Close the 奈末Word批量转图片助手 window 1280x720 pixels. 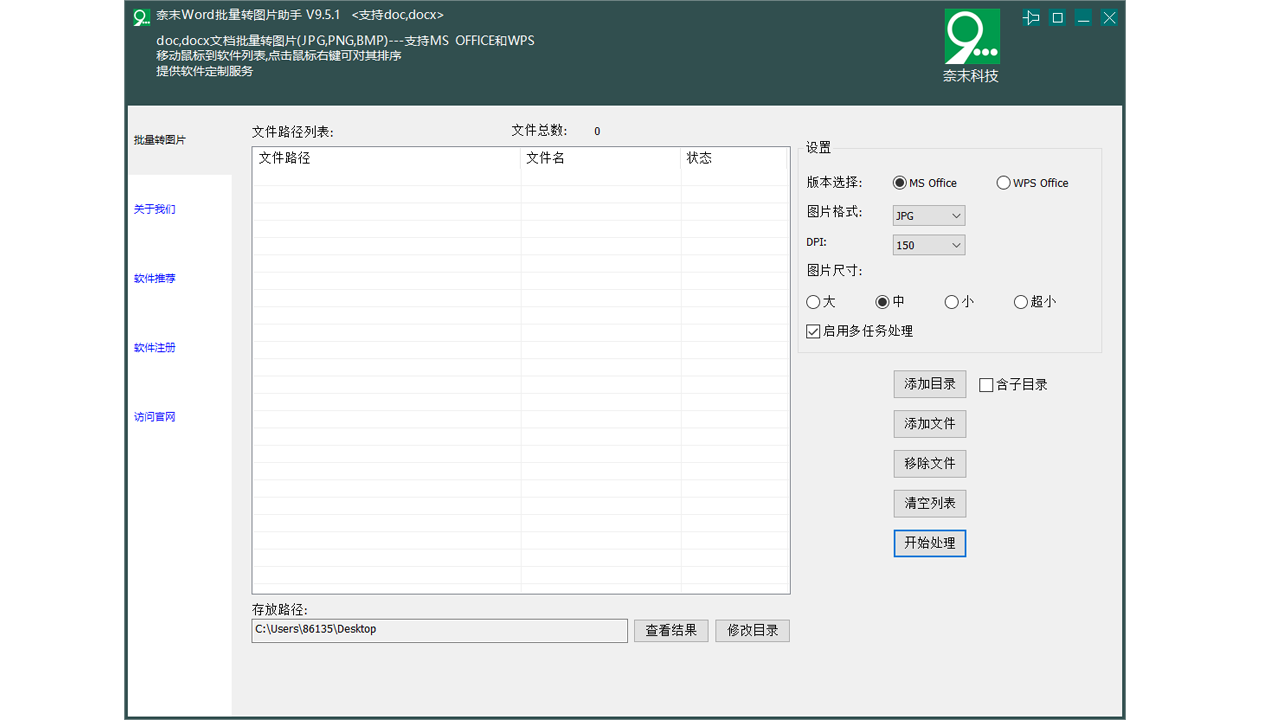pyautogui.click(x=1109, y=18)
